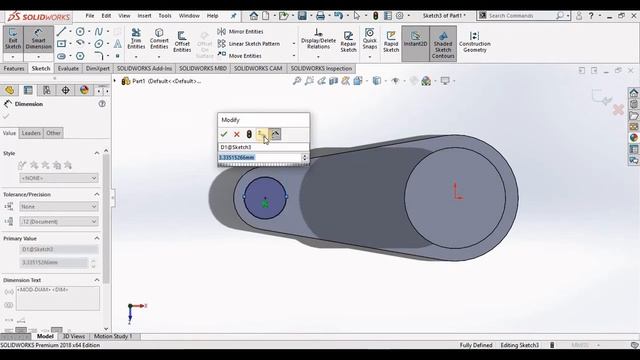The height and width of the screenshot is (360, 640).
Task: Toggle Shaded Sketch Contours
Action: 443,43
